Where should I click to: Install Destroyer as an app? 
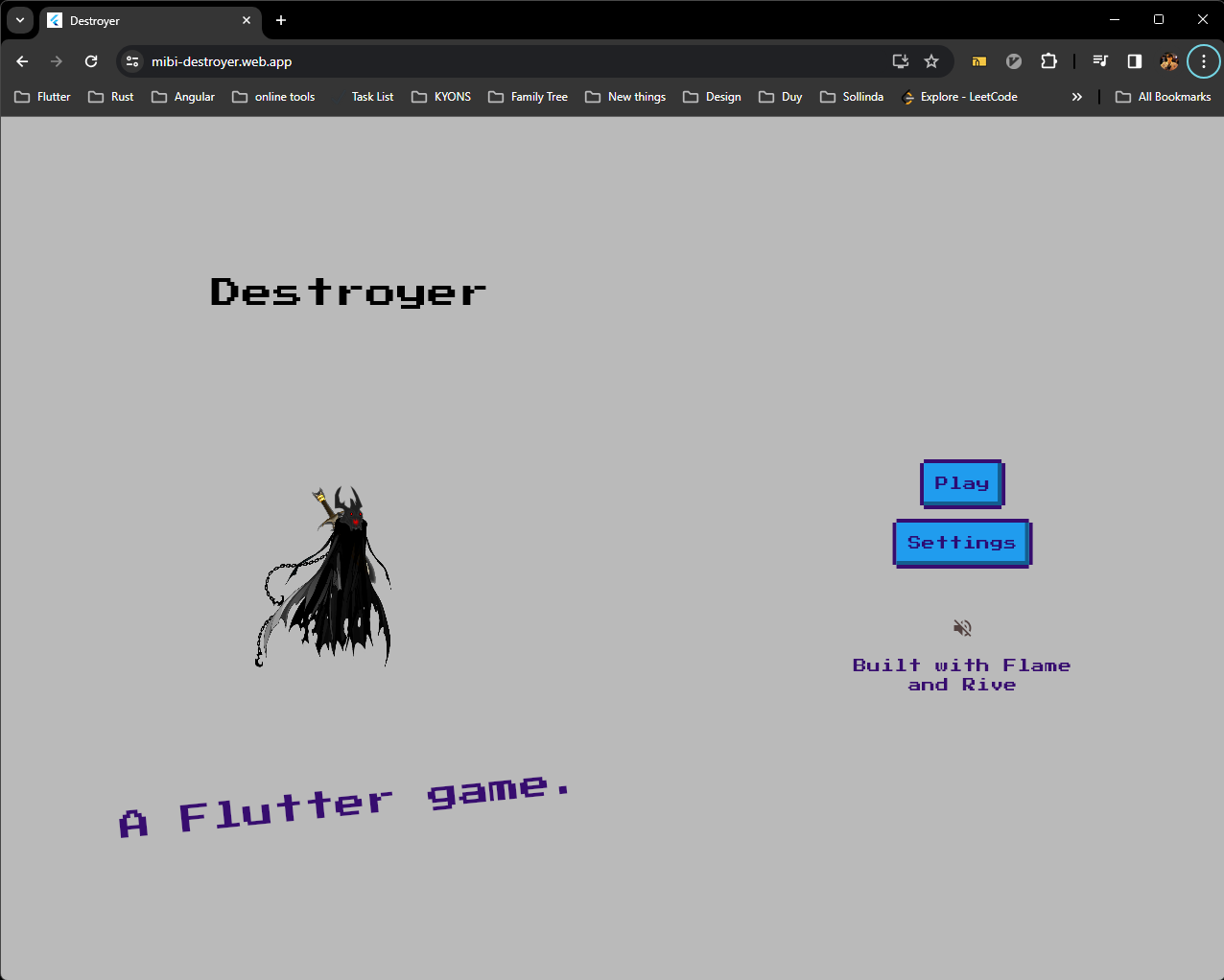(x=900, y=60)
